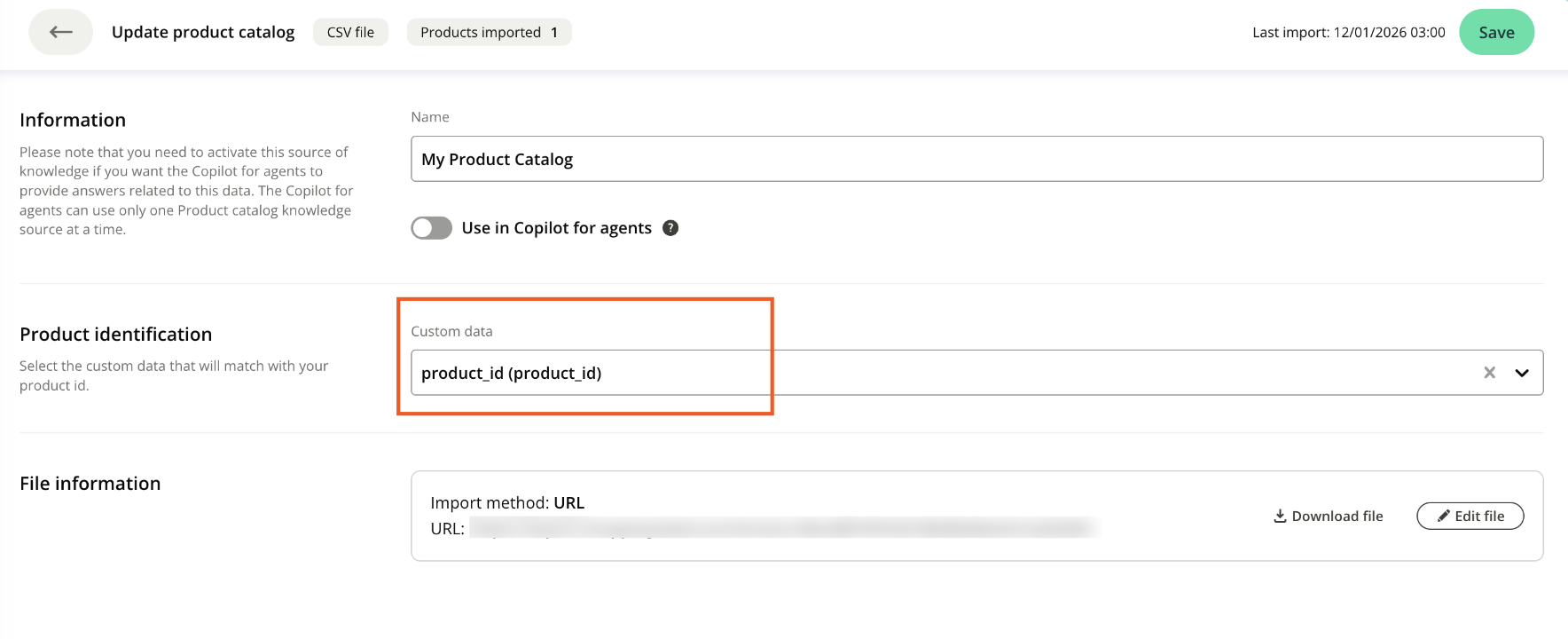
Task: Click the Update product catalog title
Action: coord(203,32)
